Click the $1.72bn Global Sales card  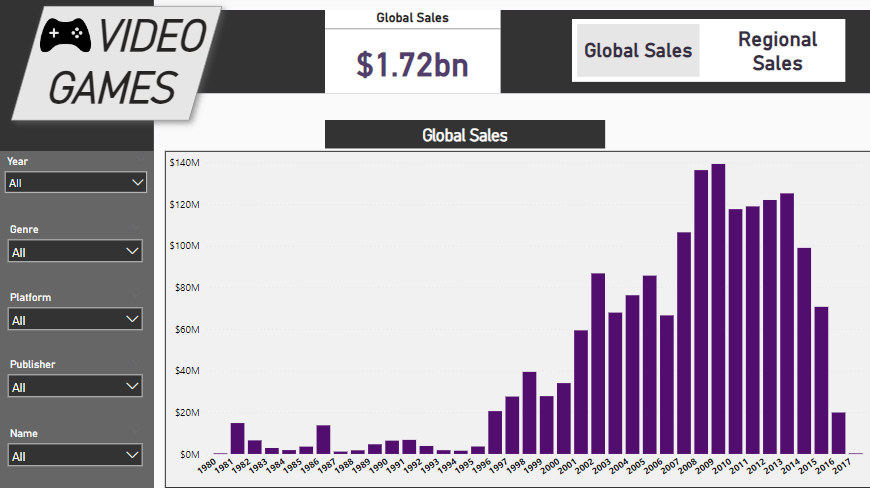412,52
